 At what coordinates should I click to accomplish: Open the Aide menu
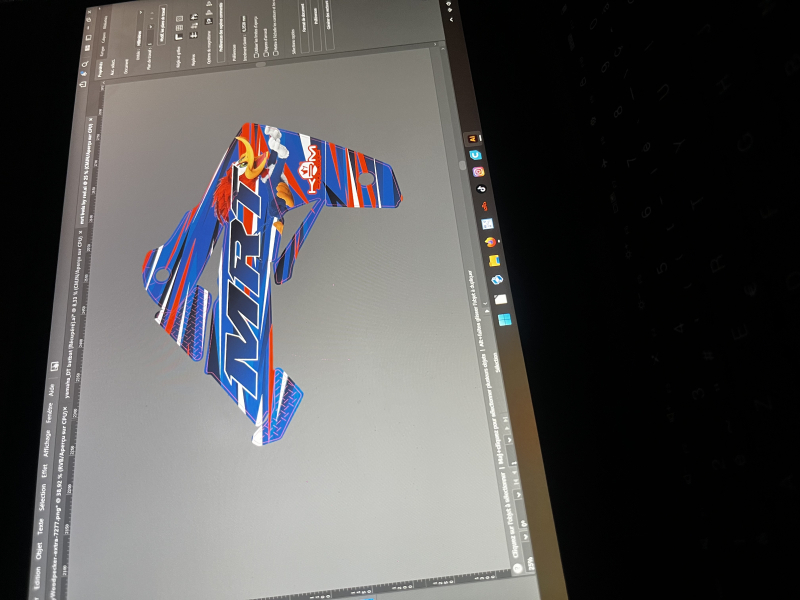[x=52, y=390]
